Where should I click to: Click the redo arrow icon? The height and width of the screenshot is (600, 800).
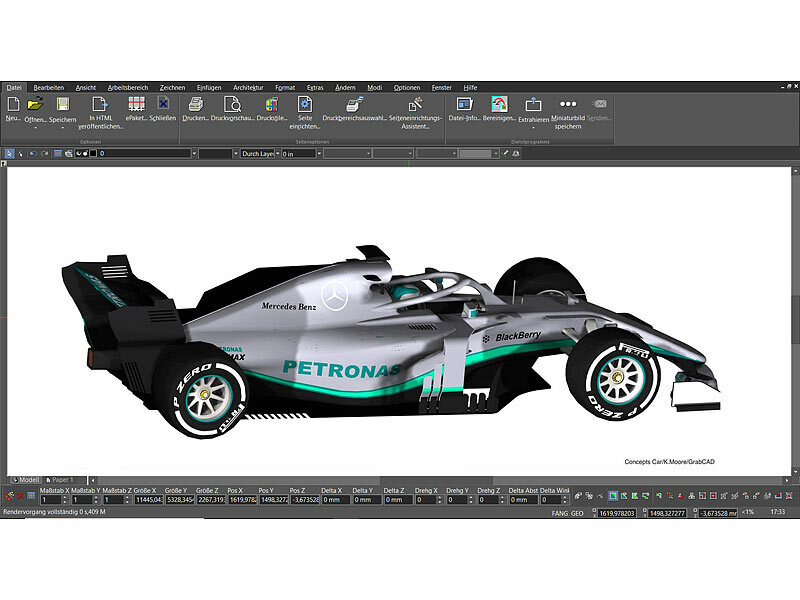44,153
